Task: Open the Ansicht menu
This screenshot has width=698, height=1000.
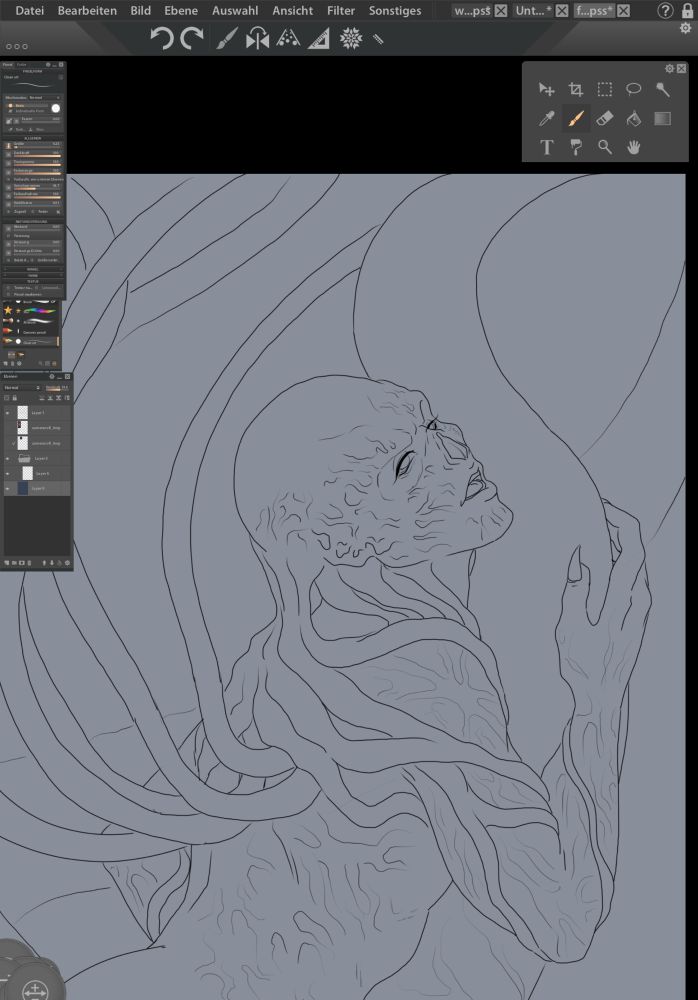Action: [x=292, y=11]
